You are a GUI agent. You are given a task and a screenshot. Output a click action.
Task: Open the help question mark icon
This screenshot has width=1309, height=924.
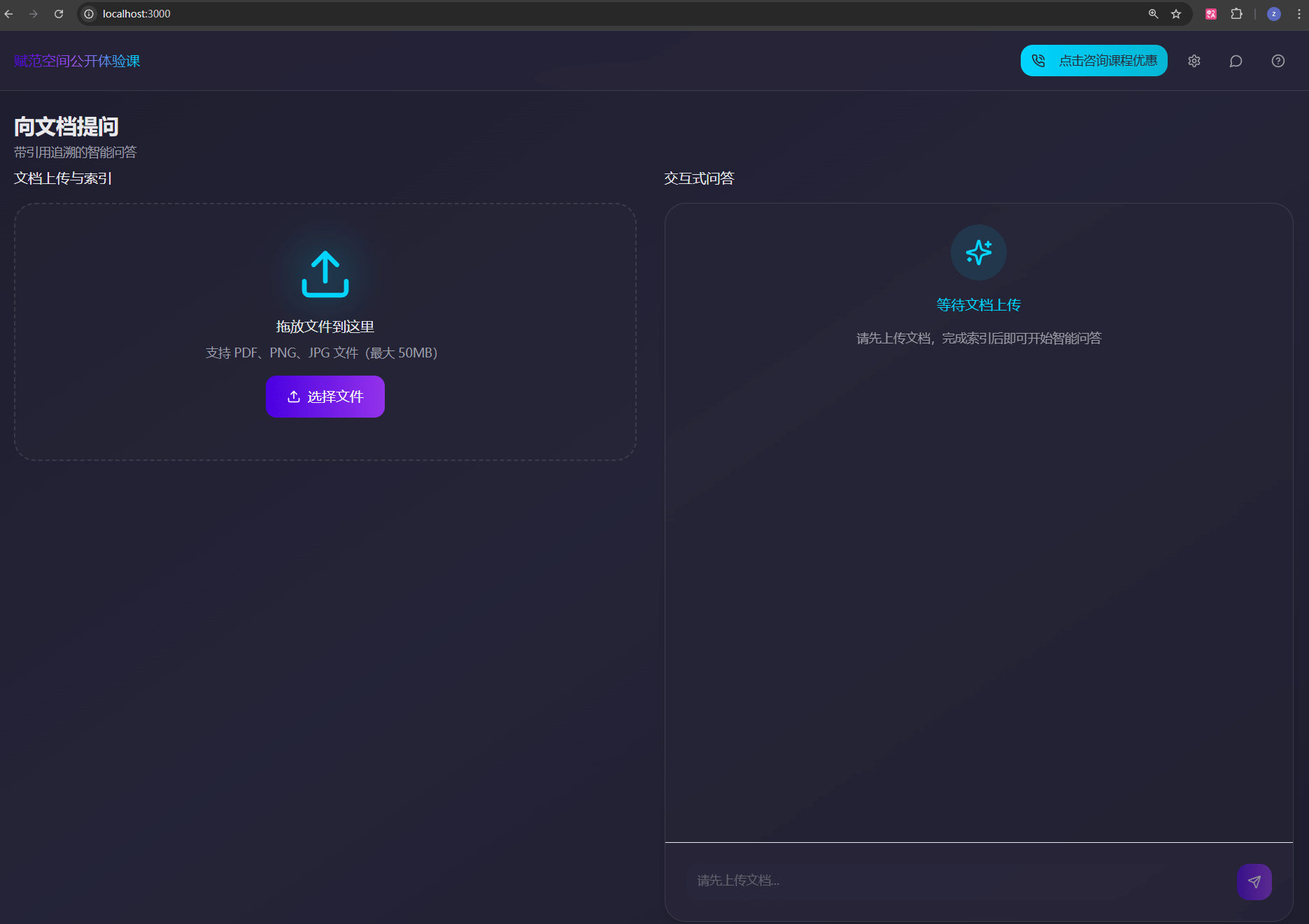point(1278,61)
